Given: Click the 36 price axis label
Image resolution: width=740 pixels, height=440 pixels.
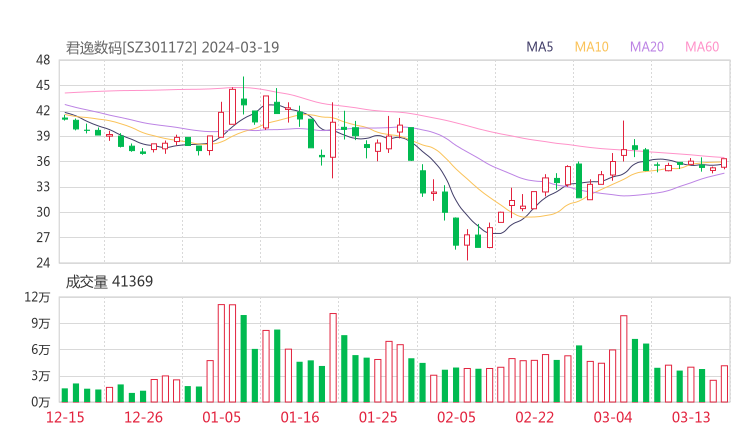Looking at the screenshot, I should [43, 161].
